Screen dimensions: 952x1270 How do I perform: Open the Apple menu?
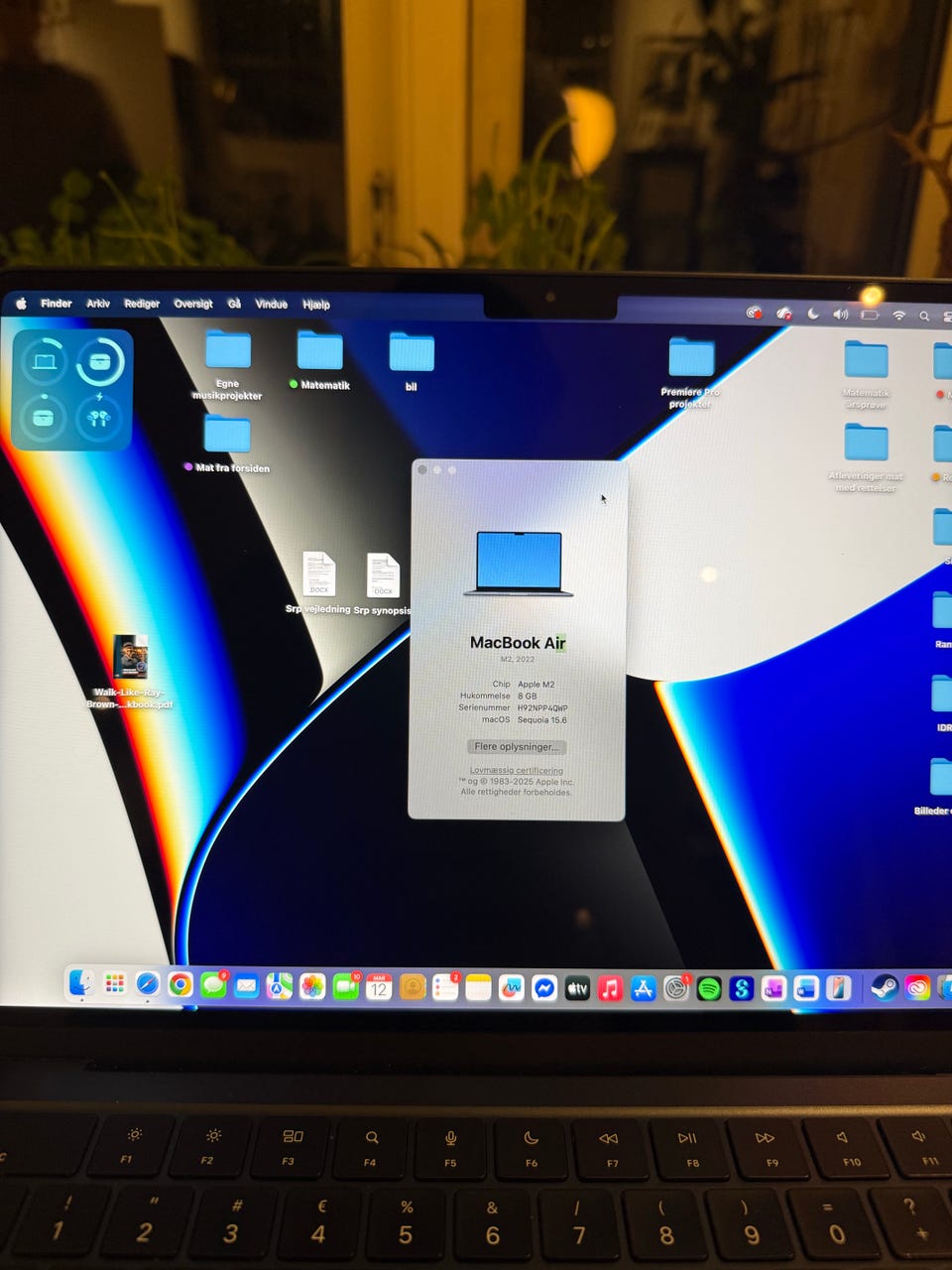[21, 304]
